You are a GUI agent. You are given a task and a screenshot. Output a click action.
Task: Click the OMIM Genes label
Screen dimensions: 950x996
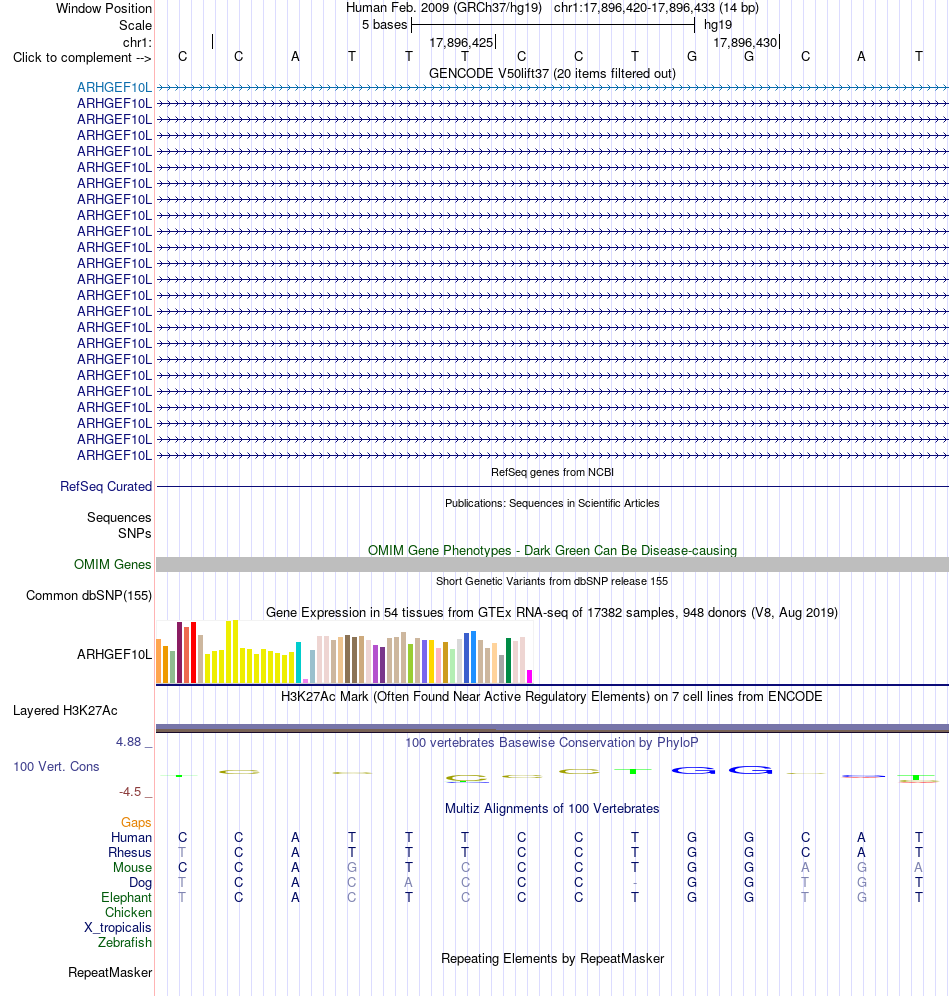pyautogui.click(x=112, y=565)
